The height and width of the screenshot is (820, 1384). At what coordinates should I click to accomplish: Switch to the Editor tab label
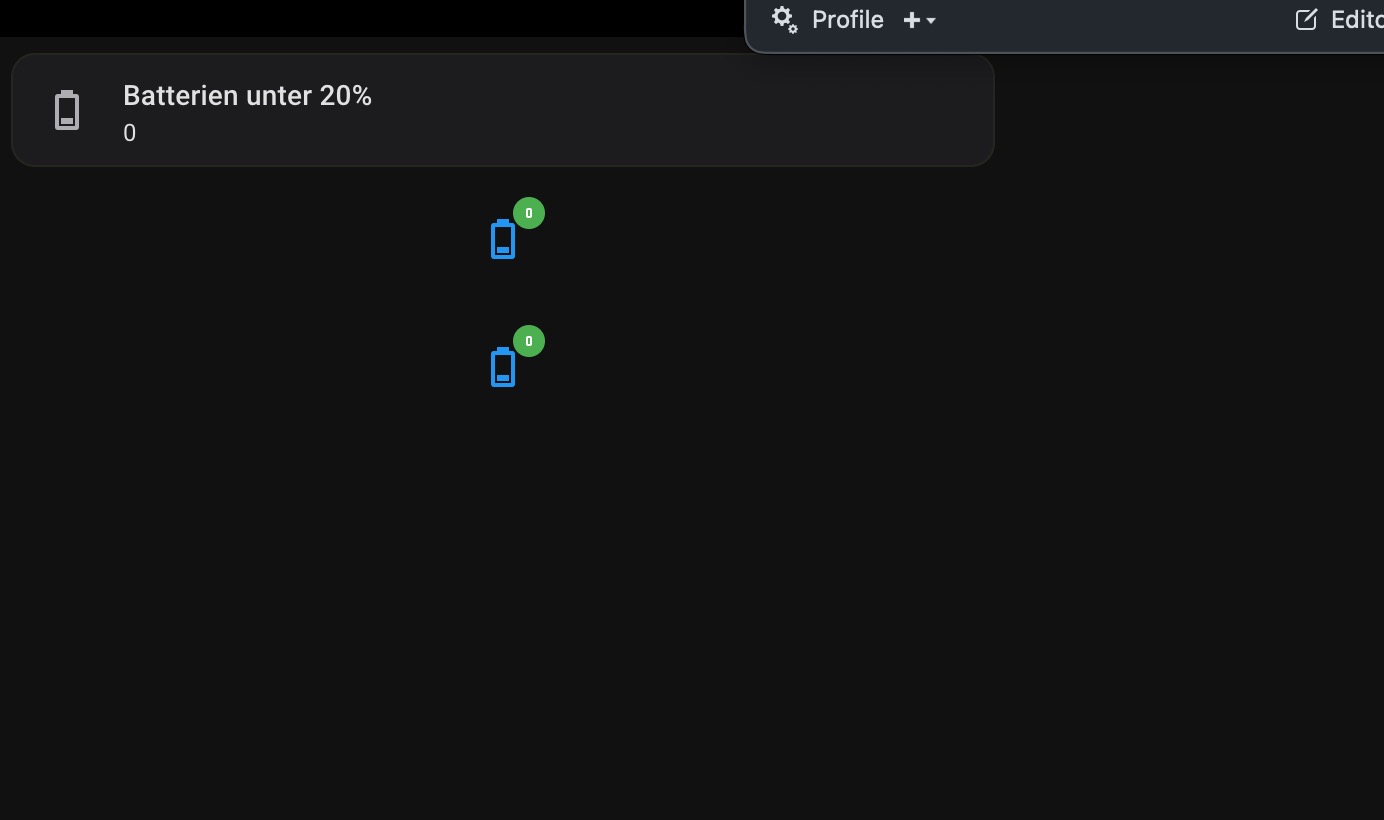(x=1357, y=20)
